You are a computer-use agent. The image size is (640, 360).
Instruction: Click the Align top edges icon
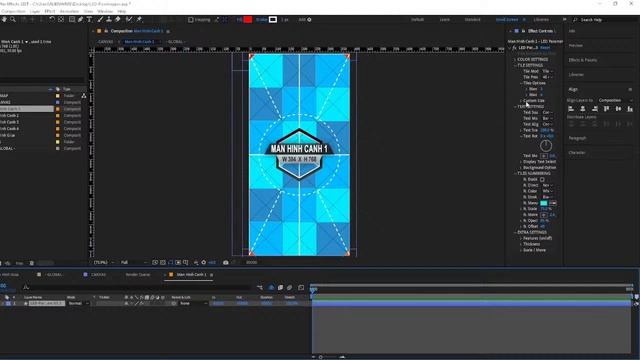pyautogui.click(x=607, y=109)
